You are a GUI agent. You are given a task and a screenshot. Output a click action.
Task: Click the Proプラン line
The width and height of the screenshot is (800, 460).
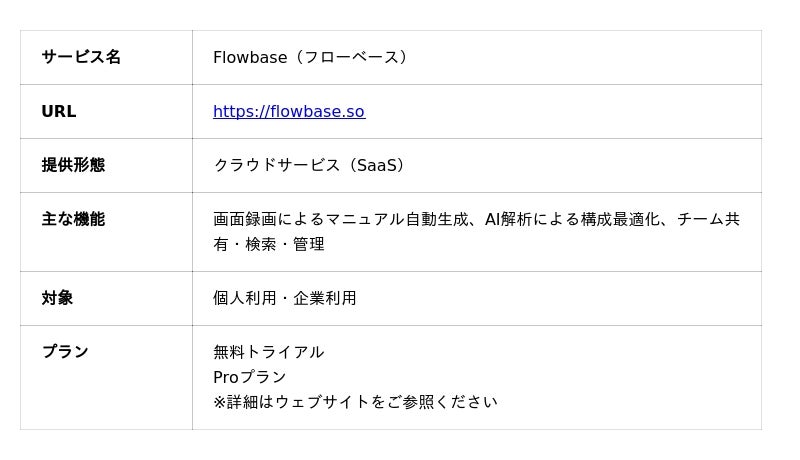pos(250,377)
